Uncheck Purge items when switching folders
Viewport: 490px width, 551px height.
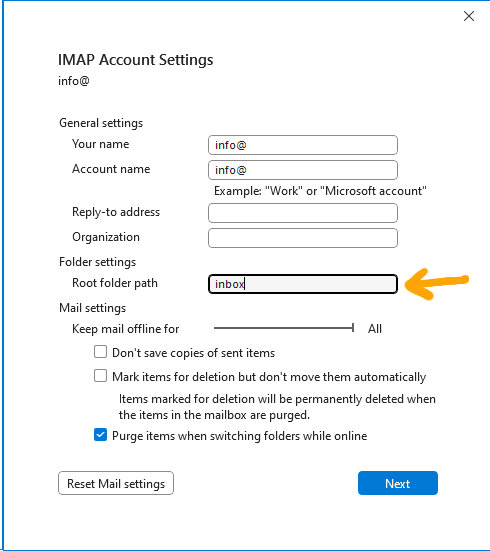point(101,435)
